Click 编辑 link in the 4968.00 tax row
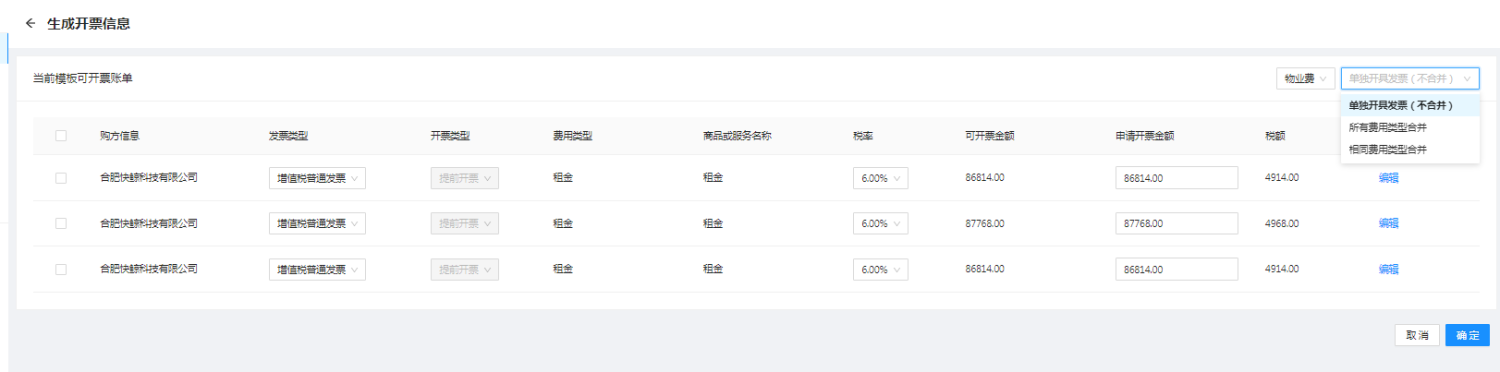 1388,224
